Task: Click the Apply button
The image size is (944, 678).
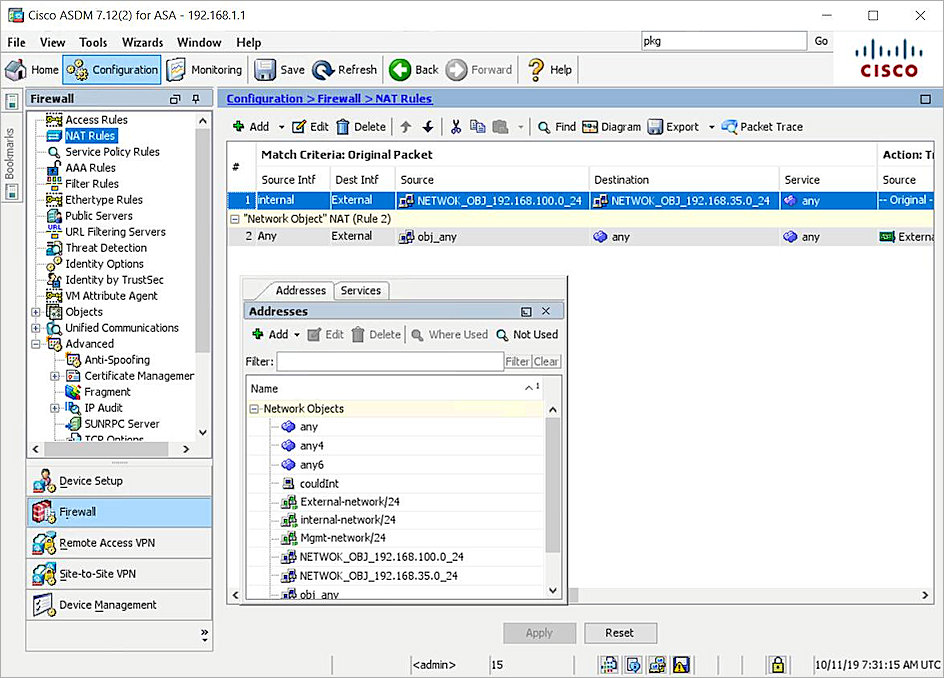Action: click(x=539, y=633)
